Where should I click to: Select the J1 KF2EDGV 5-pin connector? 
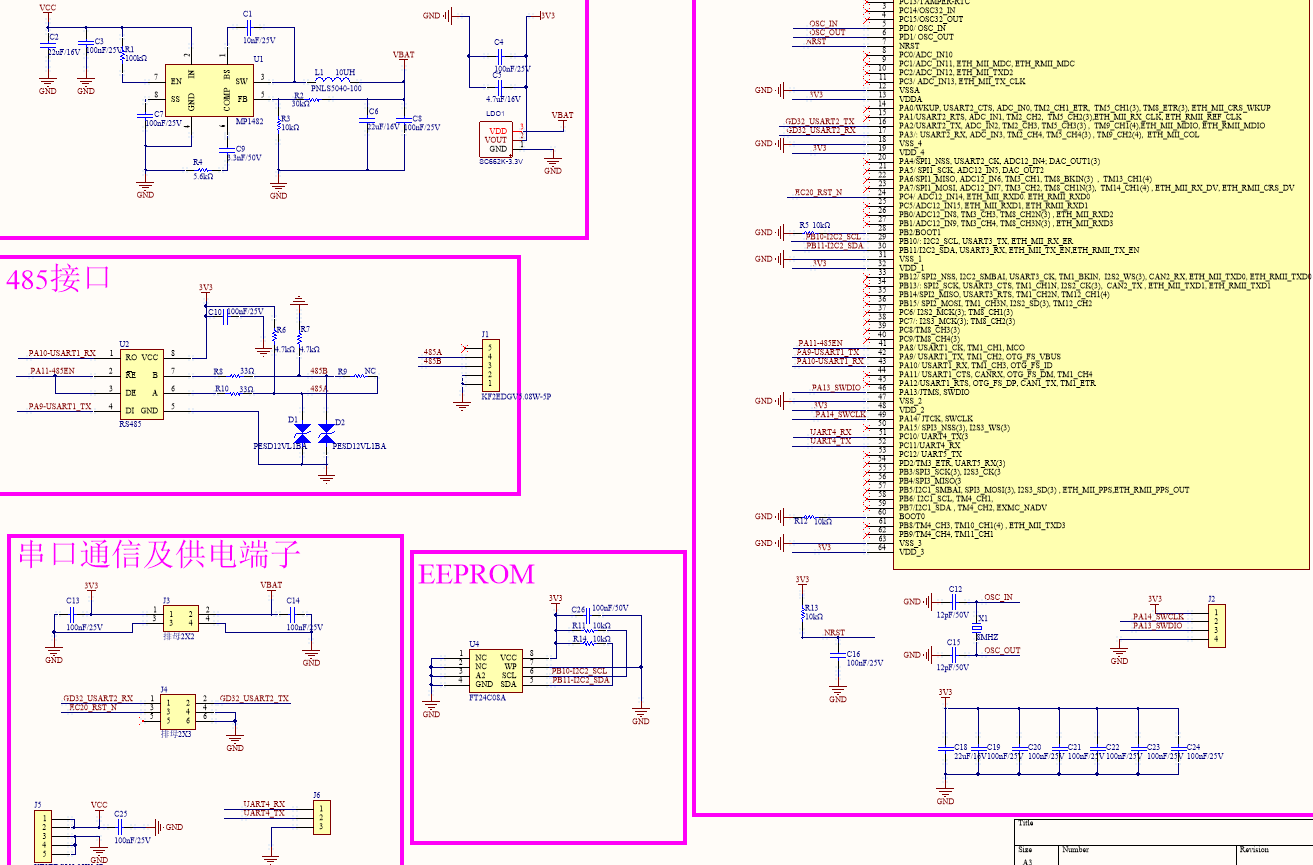489,366
